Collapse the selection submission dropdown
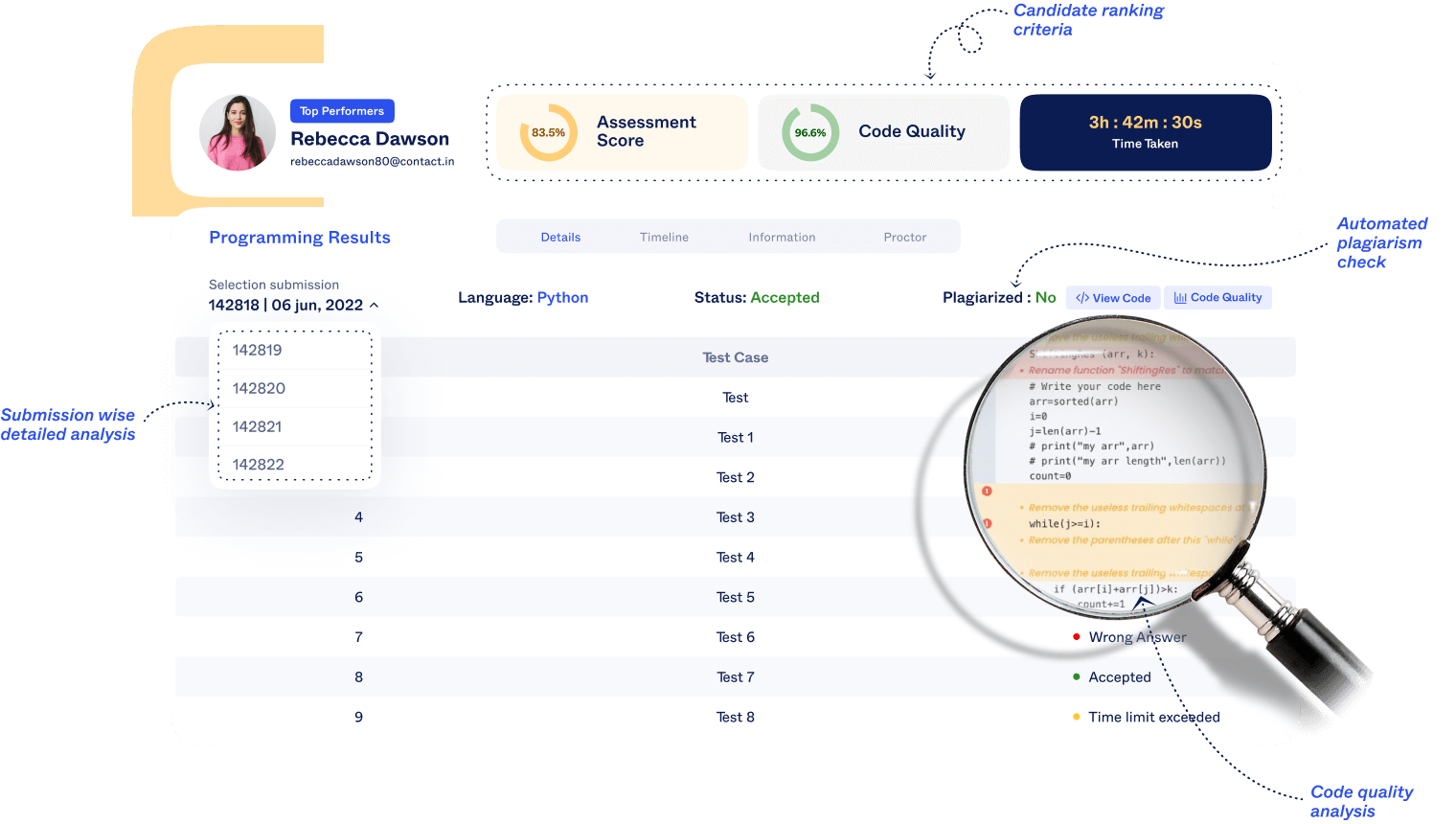The image size is (1456, 824). click(x=374, y=305)
